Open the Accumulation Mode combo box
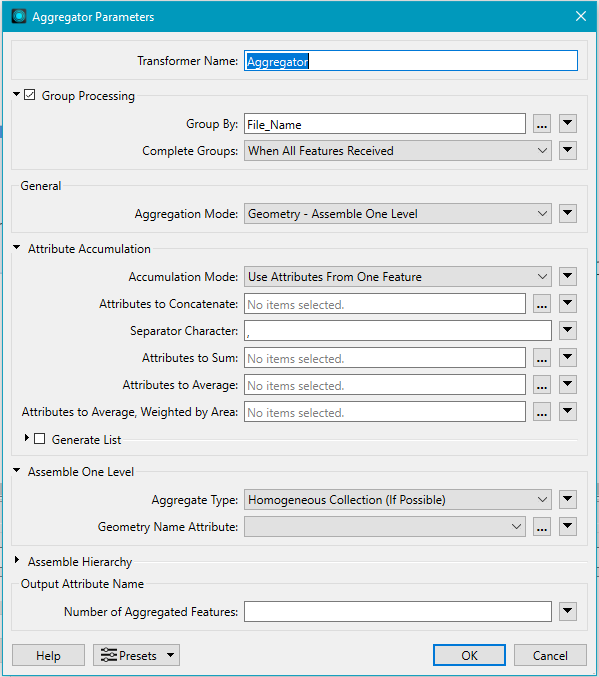 coord(397,277)
